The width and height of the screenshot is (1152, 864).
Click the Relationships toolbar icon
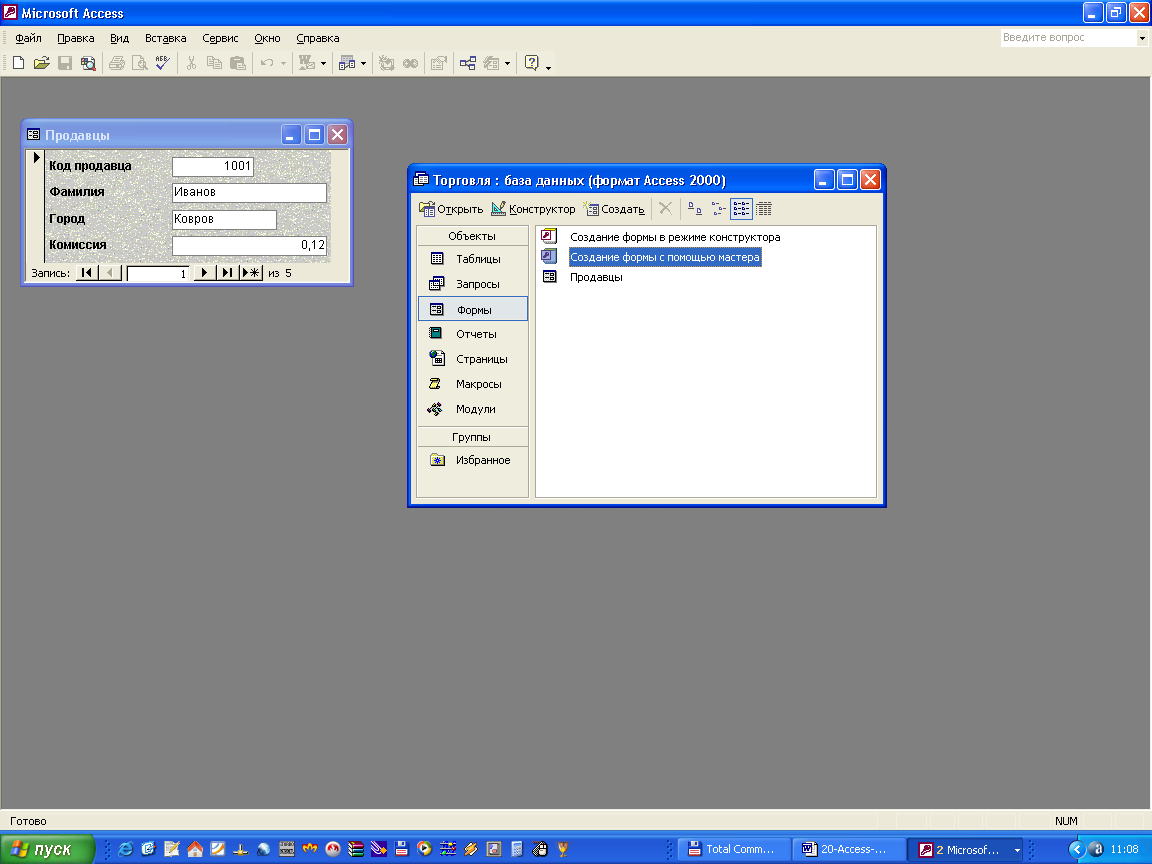pyautogui.click(x=467, y=63)
